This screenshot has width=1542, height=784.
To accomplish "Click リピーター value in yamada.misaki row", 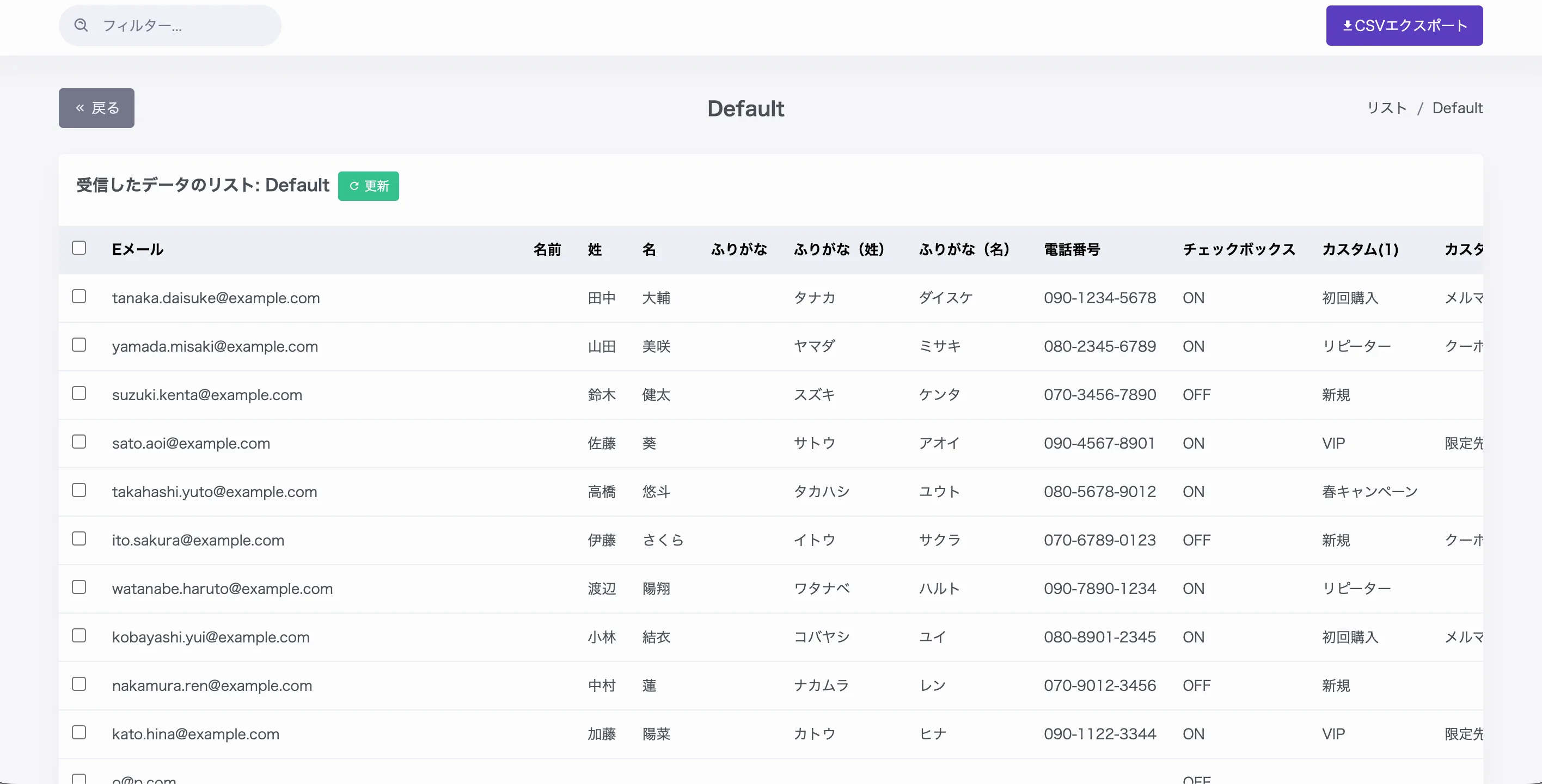I will point(1356,346).
